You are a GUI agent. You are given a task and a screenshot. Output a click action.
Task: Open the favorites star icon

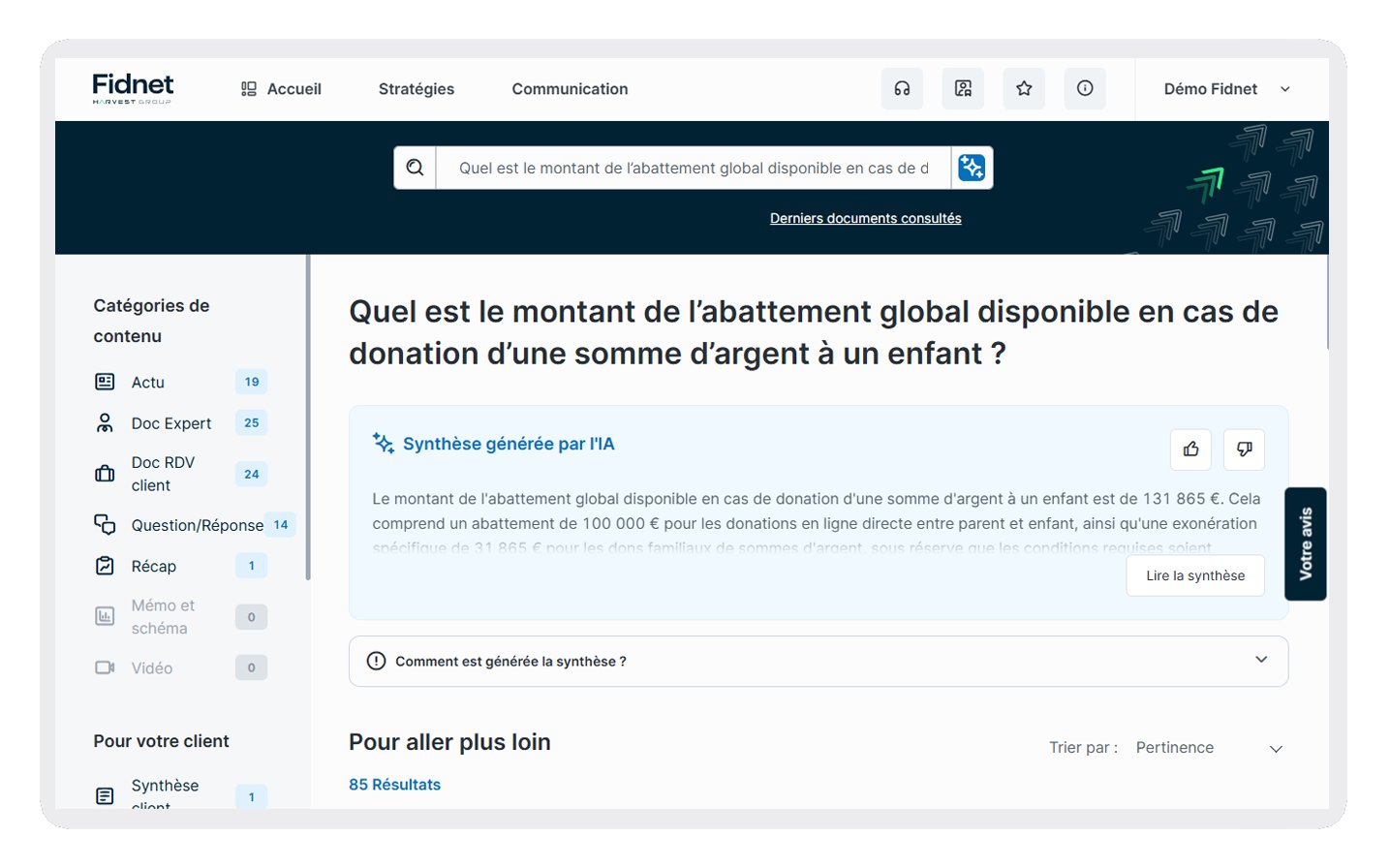tap(1024, 88)
